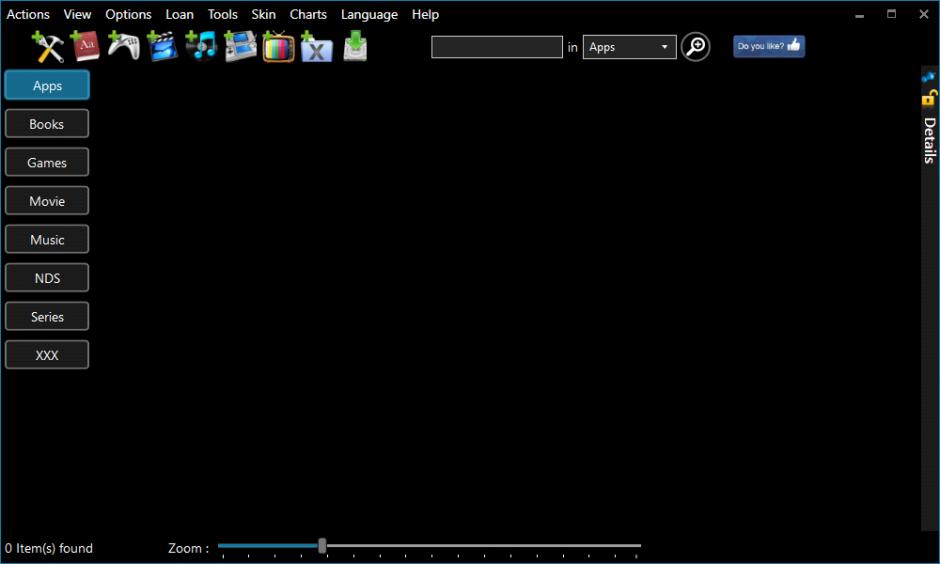The width and height of the screenshot is (940, 564).
Task: Open the Skin menu
Action: point(263,14)
